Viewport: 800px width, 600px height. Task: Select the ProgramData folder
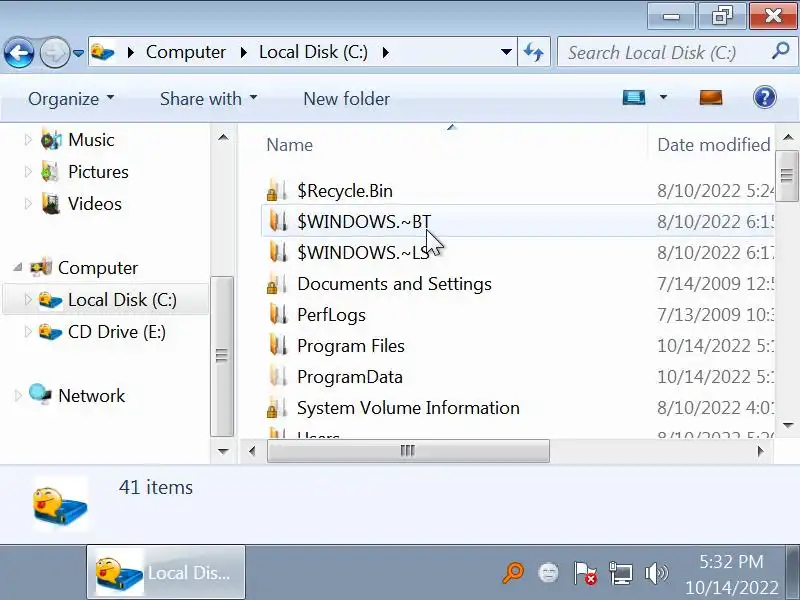(x=349, y=377)
